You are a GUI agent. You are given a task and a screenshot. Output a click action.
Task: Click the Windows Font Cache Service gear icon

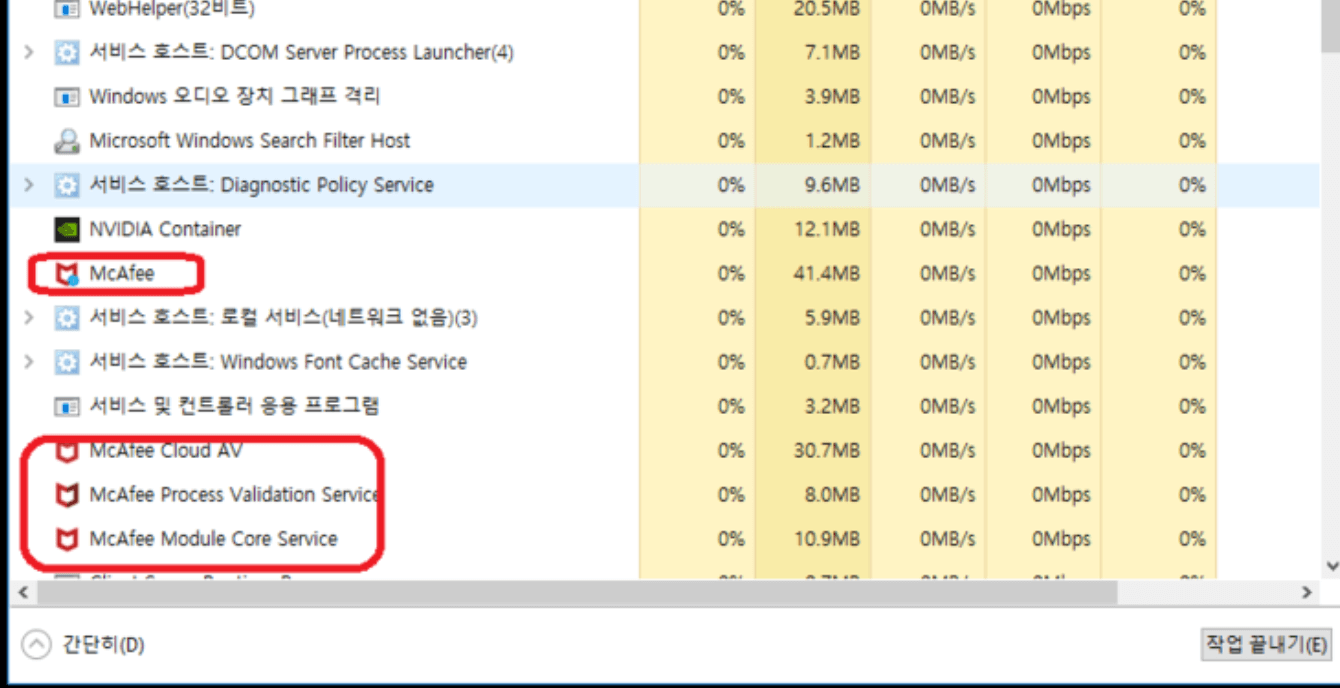pyautogui.click(x=66, y=362)
